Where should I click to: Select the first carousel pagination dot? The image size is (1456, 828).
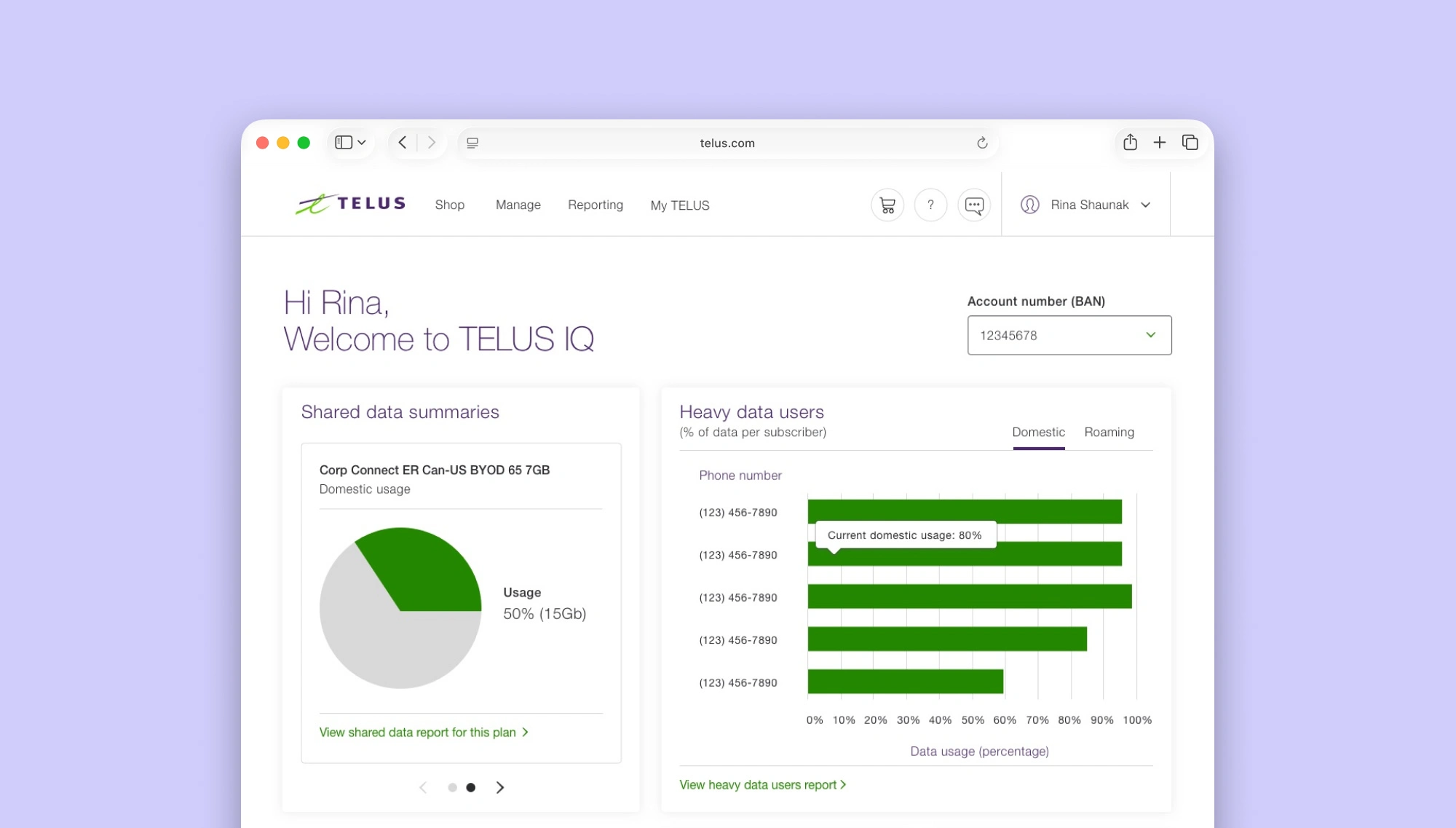(x=452, y=787)
